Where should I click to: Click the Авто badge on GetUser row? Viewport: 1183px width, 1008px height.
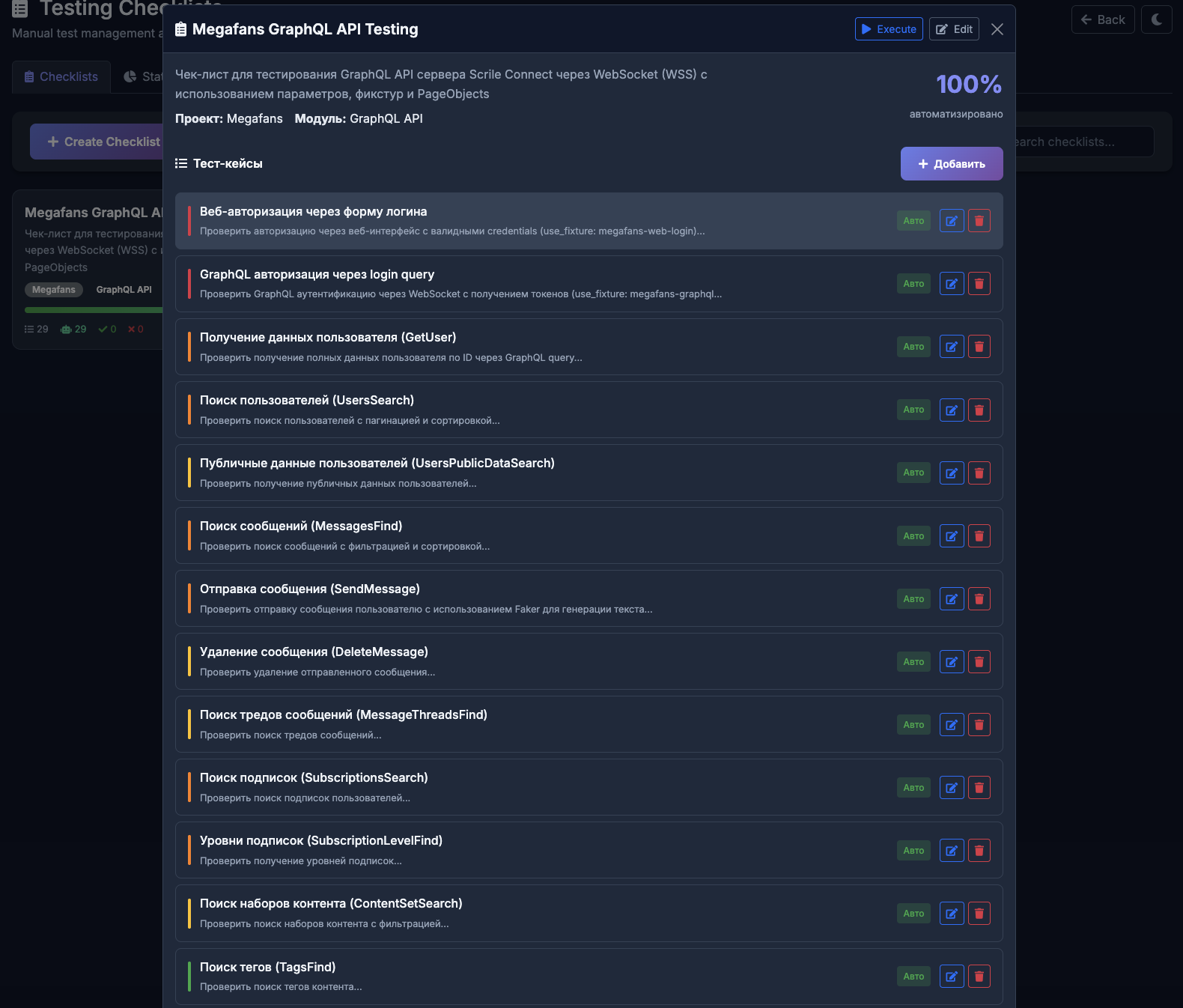[913, 347]
